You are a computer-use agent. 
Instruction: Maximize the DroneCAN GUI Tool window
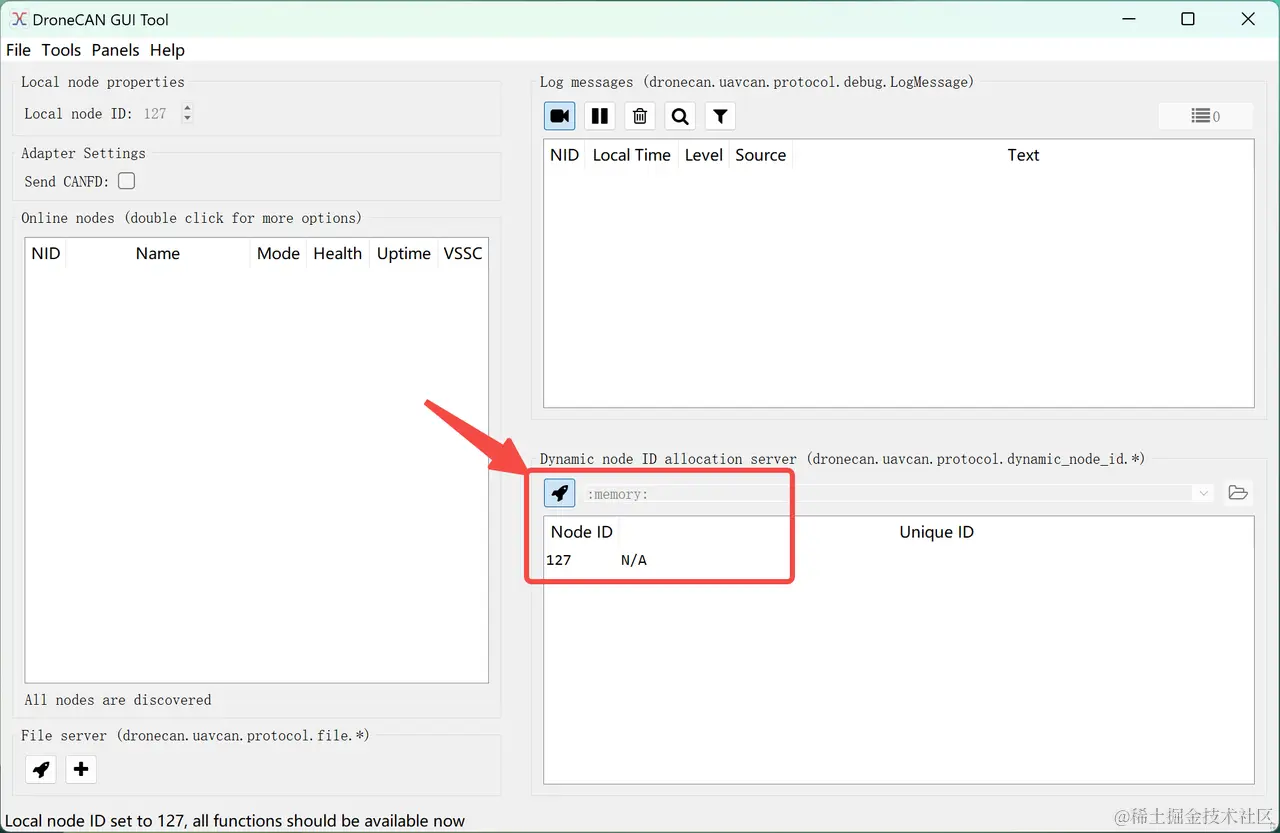tap(1188, 19)
